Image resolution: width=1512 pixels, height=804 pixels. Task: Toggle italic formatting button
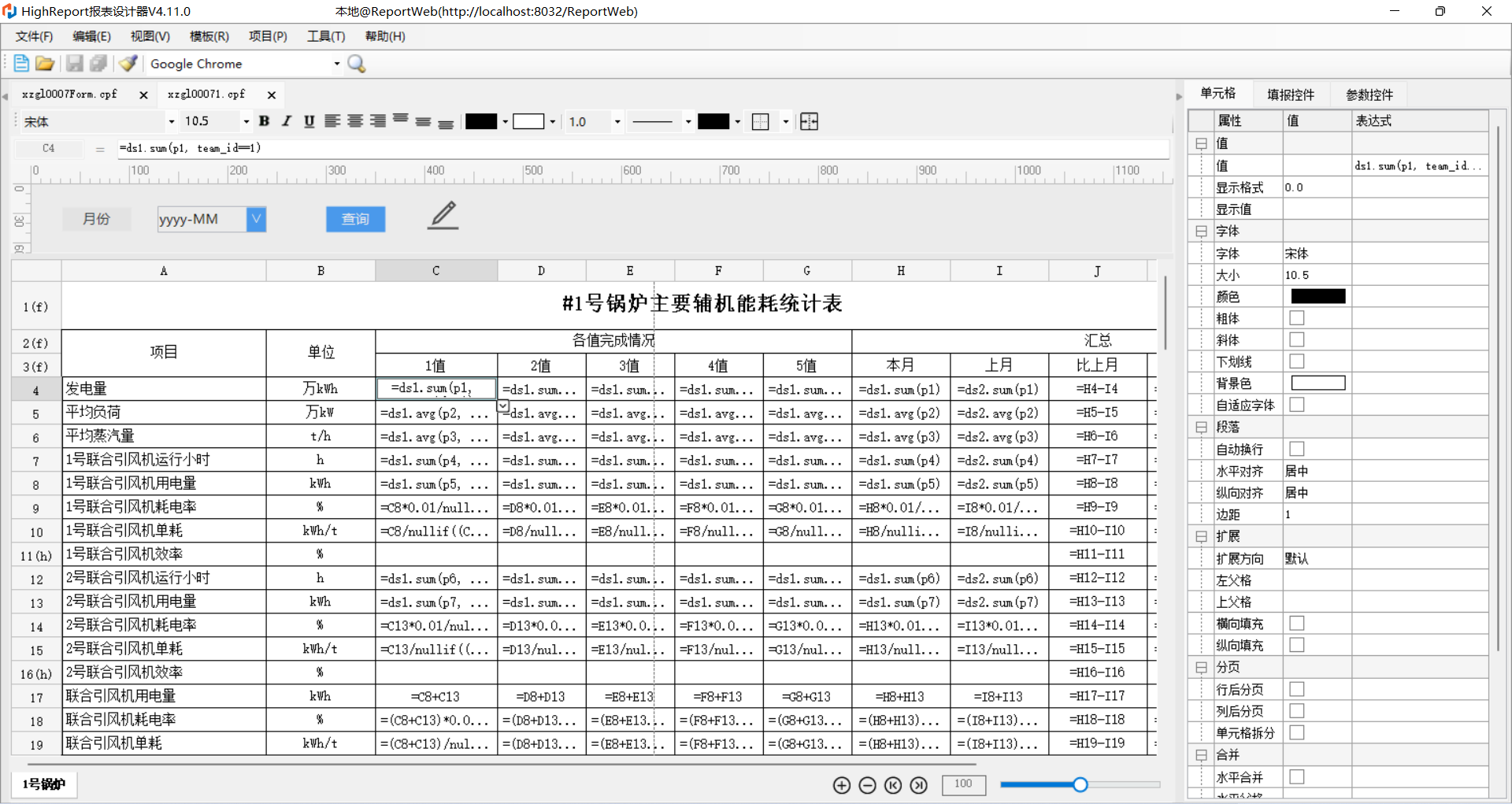tap(287, 121)
